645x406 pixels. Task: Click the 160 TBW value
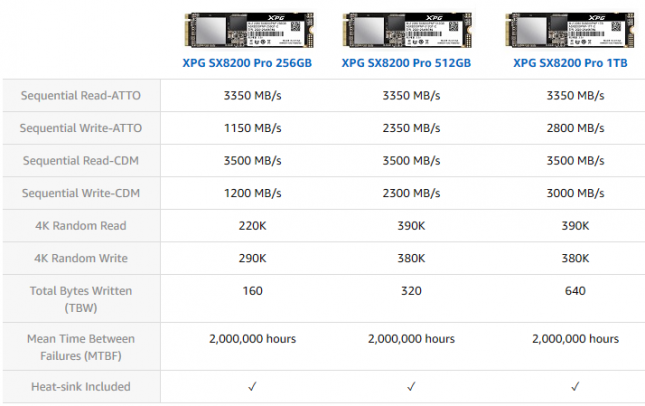[x=253, y=291]
